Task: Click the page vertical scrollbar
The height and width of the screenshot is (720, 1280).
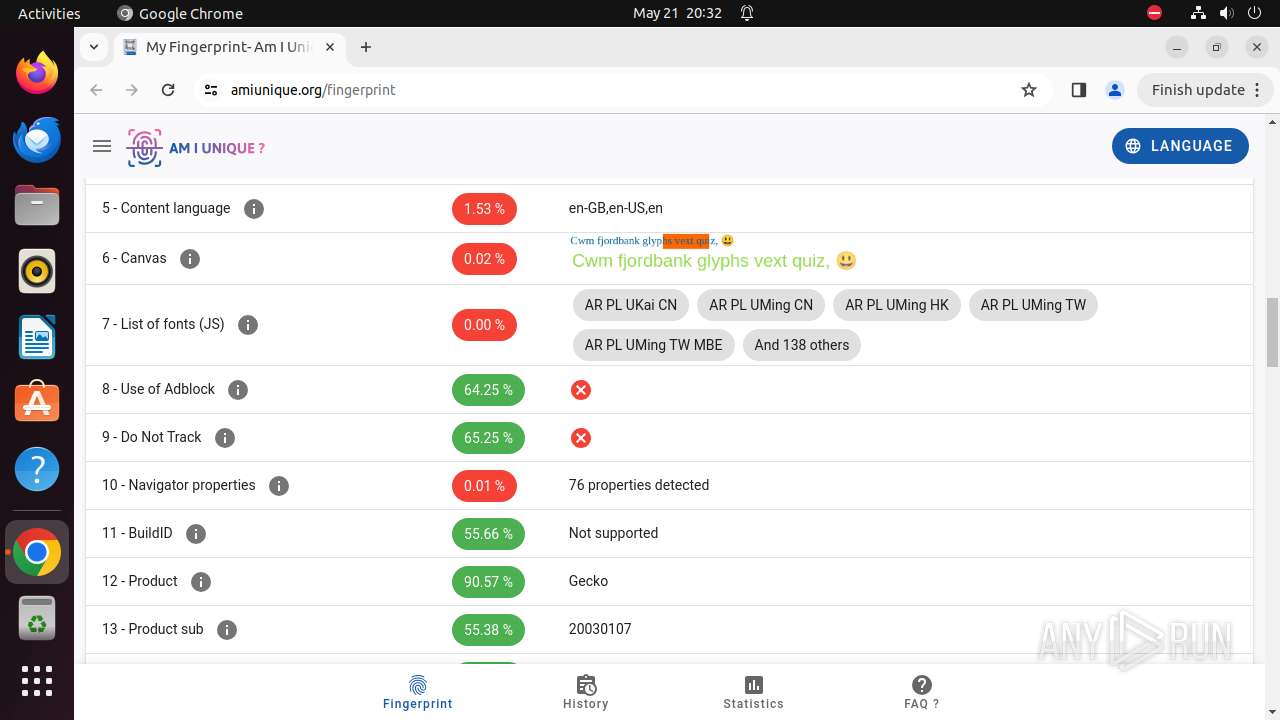Action: pyautogui.click(x=1272, y=333)
